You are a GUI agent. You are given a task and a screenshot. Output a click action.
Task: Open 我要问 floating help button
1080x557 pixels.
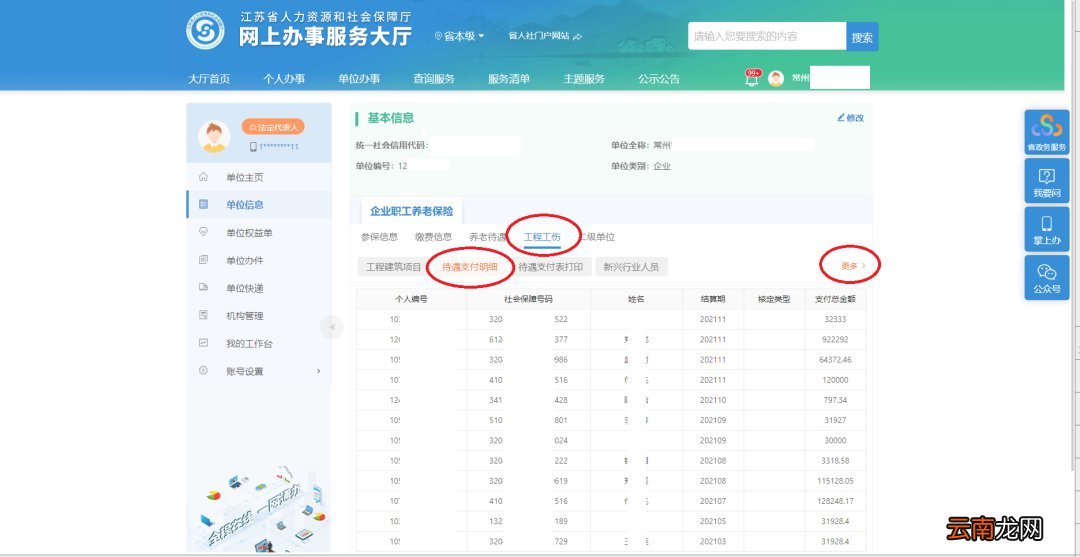[x=1047, y=180]
